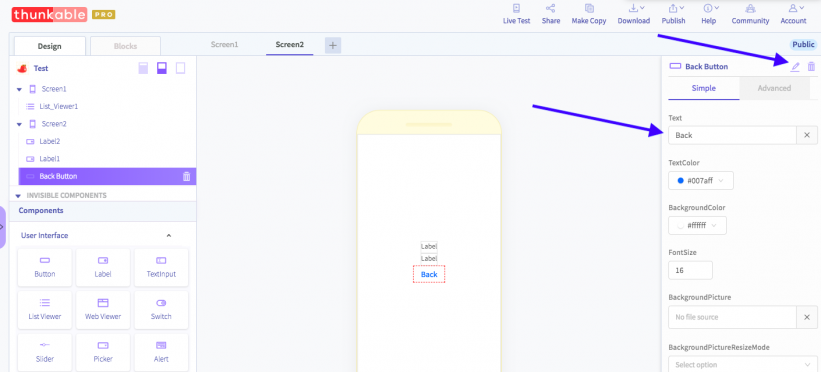Viewport: 821px width, 372px height.
Task: Pick the Label component
Action: pyautogui.click(x=103, y=267)
